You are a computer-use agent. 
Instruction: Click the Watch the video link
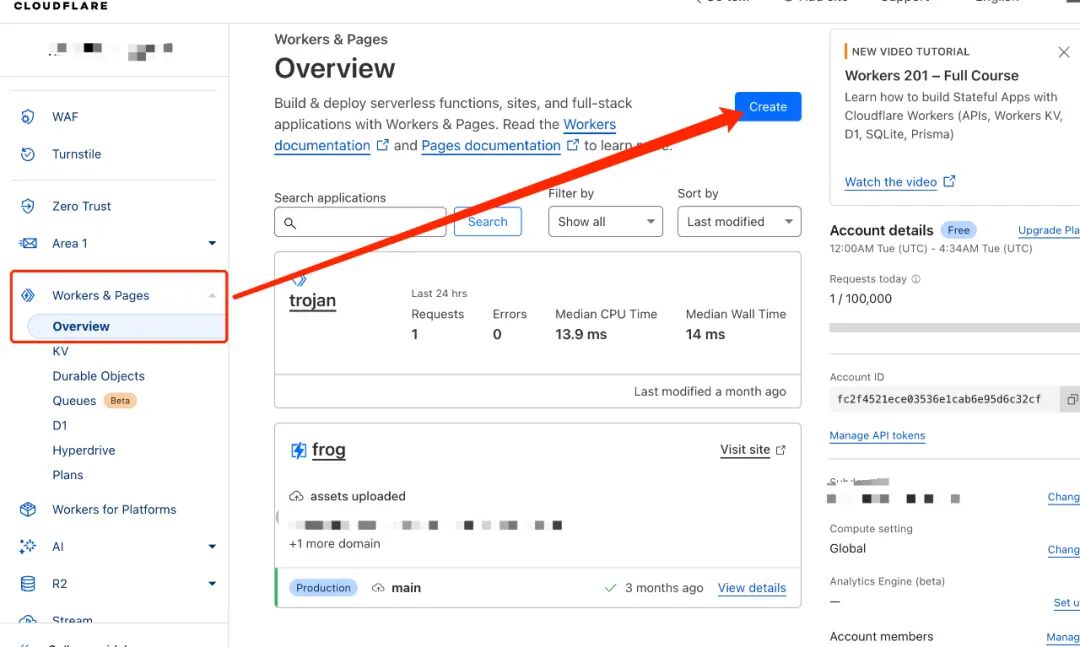click(891, 182)
